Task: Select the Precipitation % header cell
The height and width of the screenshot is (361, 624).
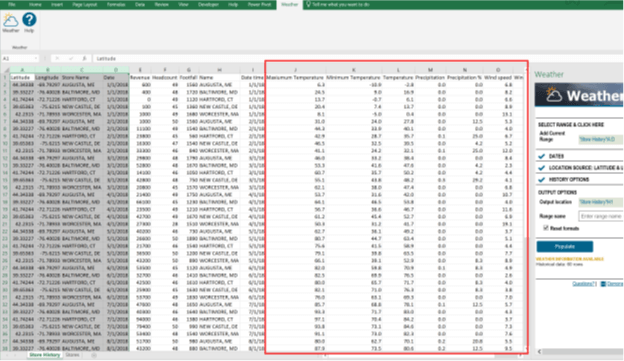Action: (x=464, y=78)
